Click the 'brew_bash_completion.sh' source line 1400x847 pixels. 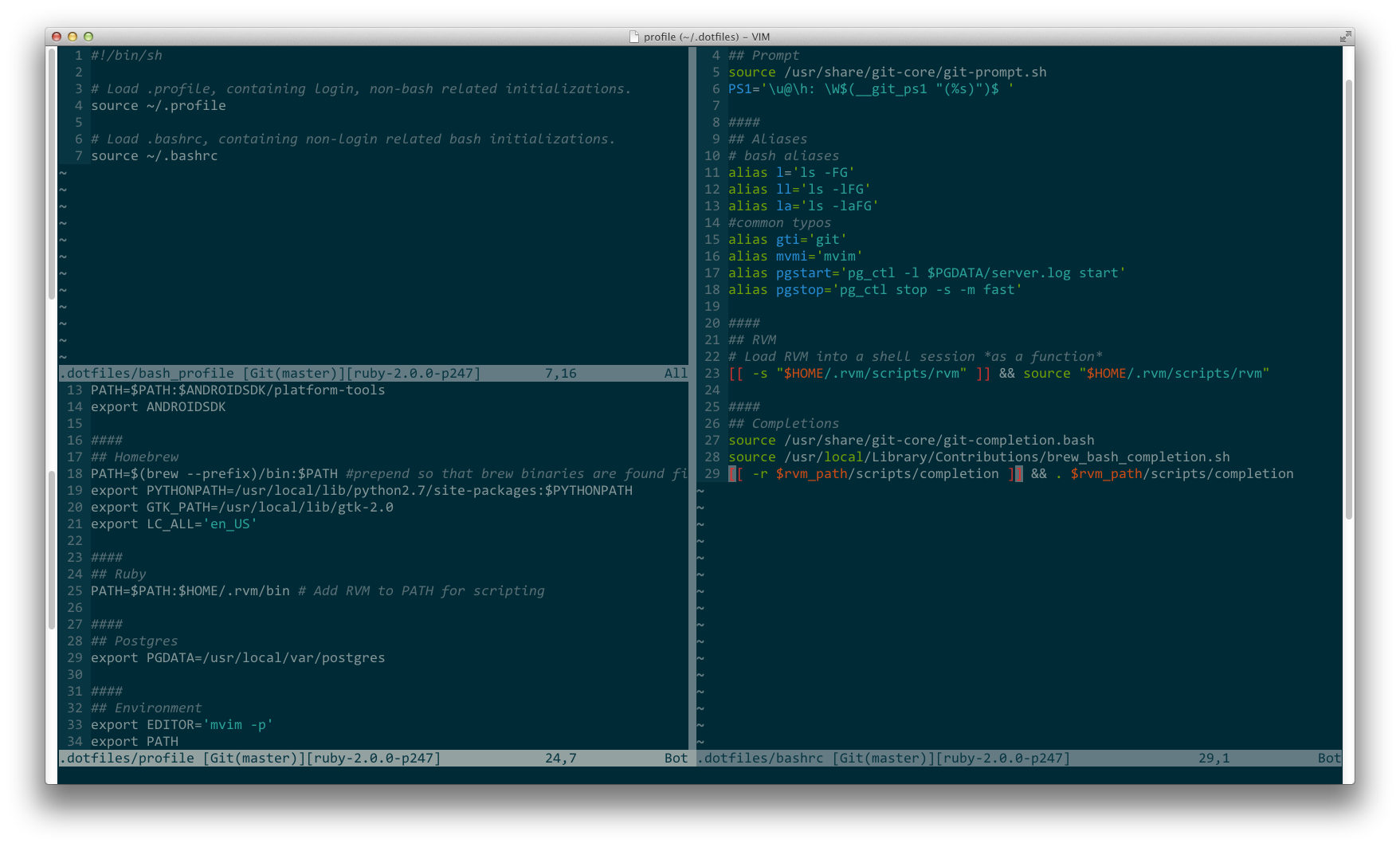[x=979, y=457]
